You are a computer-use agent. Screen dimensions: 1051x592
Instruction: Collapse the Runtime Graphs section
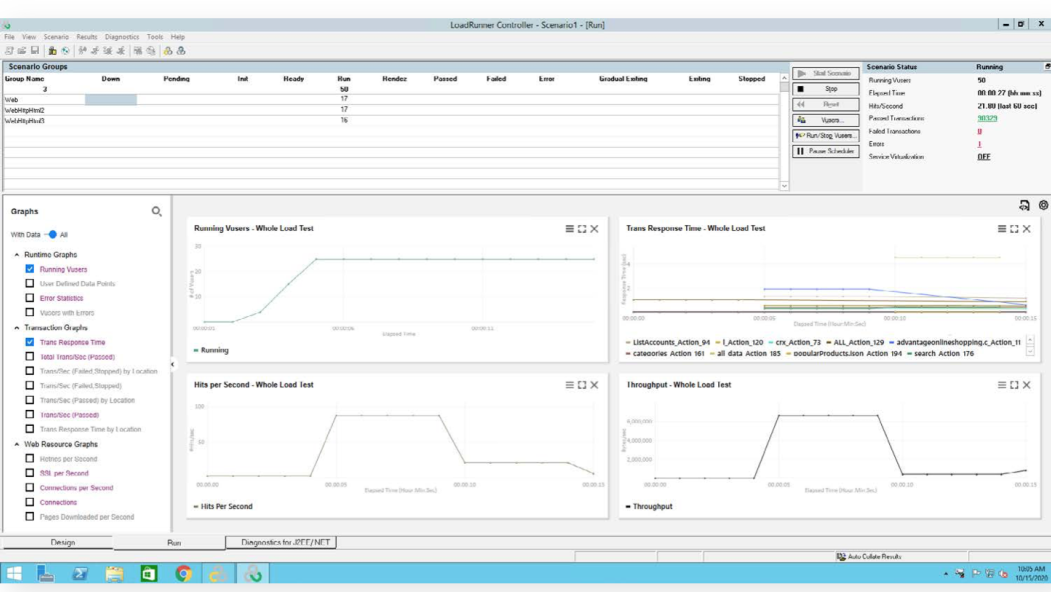coord(17,255)
